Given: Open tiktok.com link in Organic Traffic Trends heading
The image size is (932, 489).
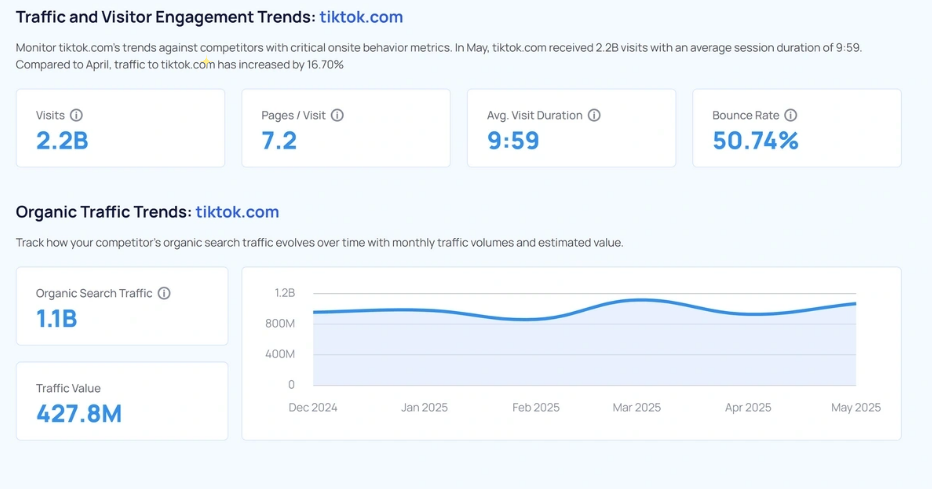Looking at the screenshot, I should 237,212.
